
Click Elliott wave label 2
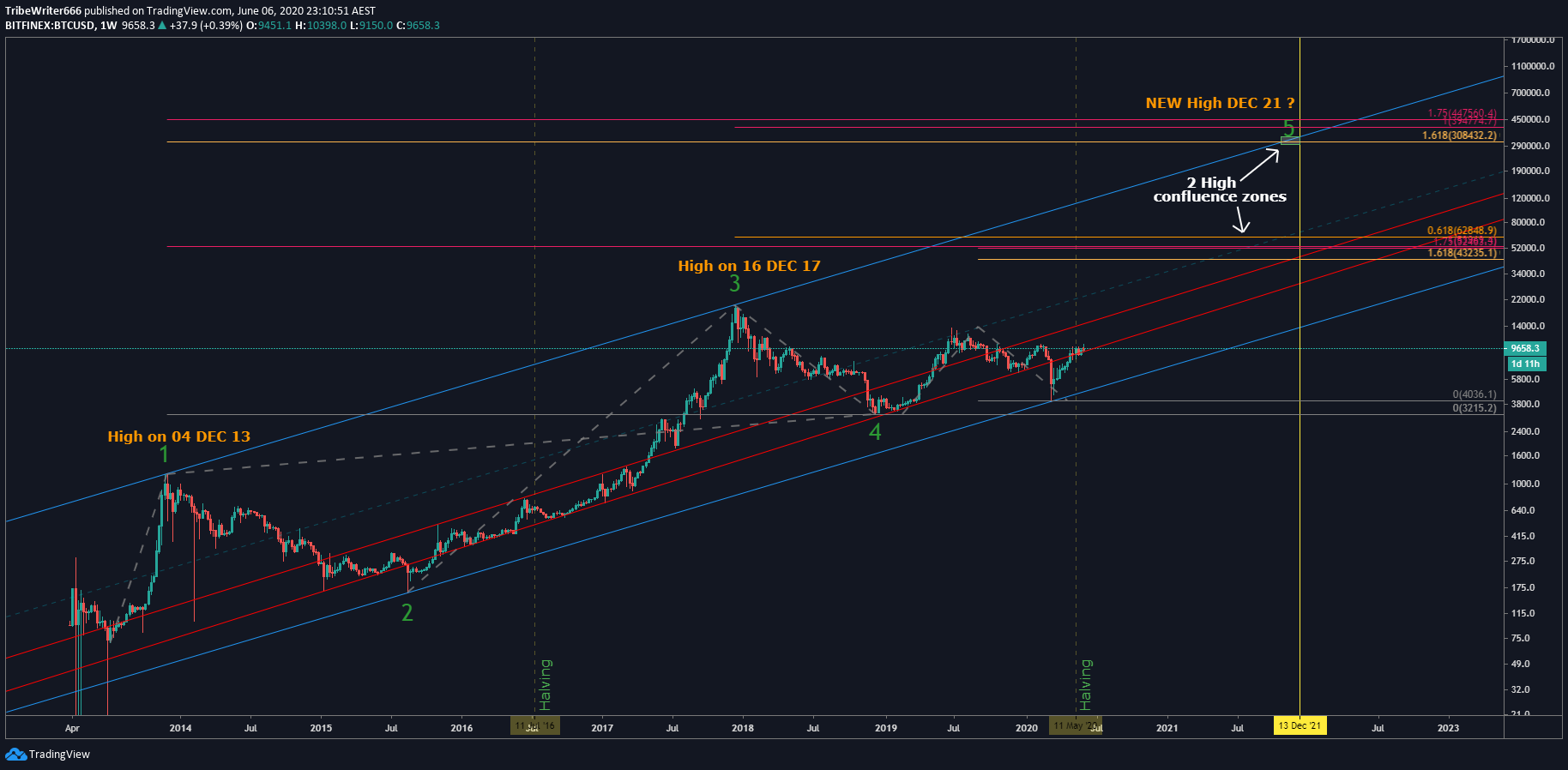click(x=407, y=612)
